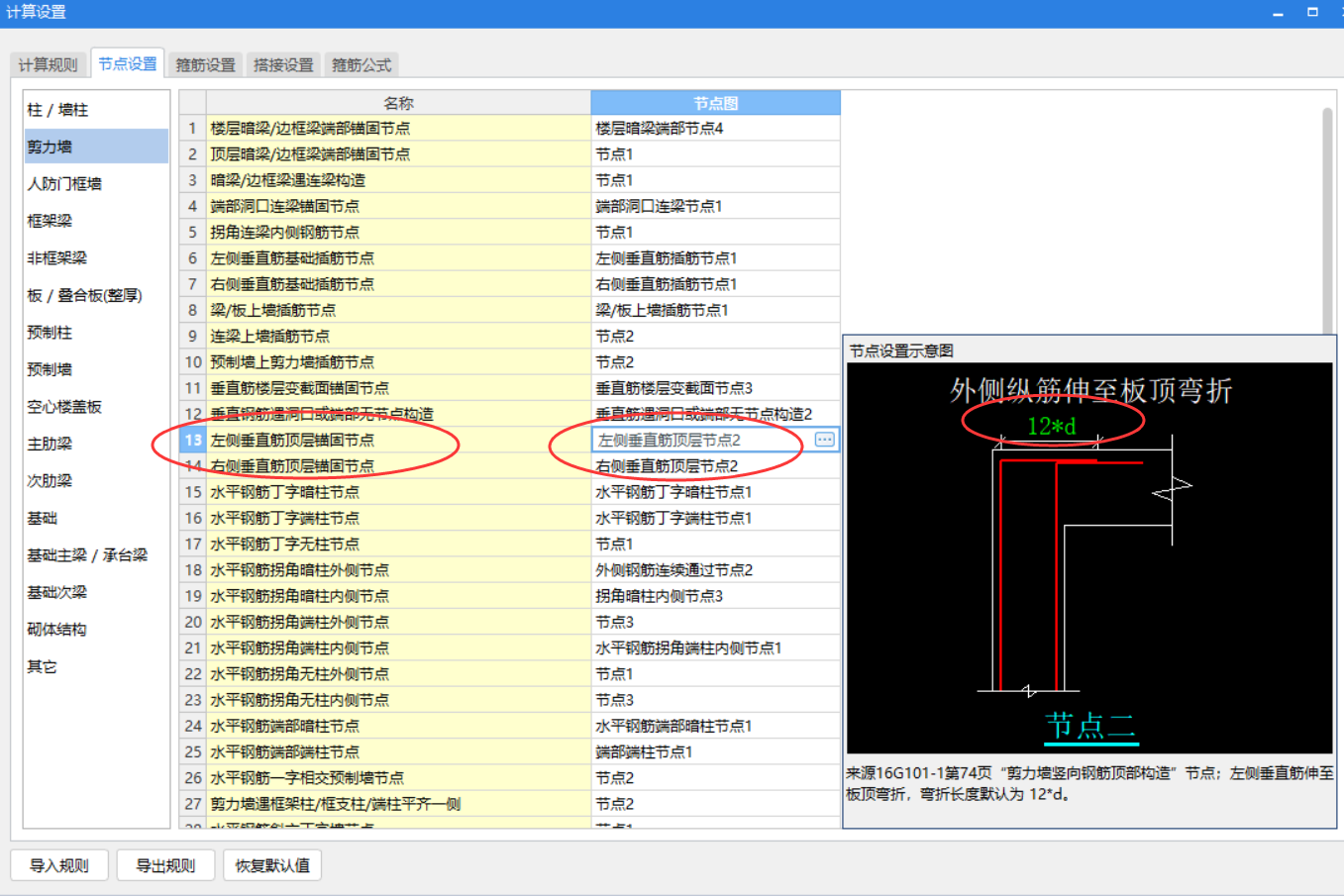The height and width of the screenshot is (896, 1344).
Task: Select row 梁/板上墙插筋节点
Action: (398, 310)
